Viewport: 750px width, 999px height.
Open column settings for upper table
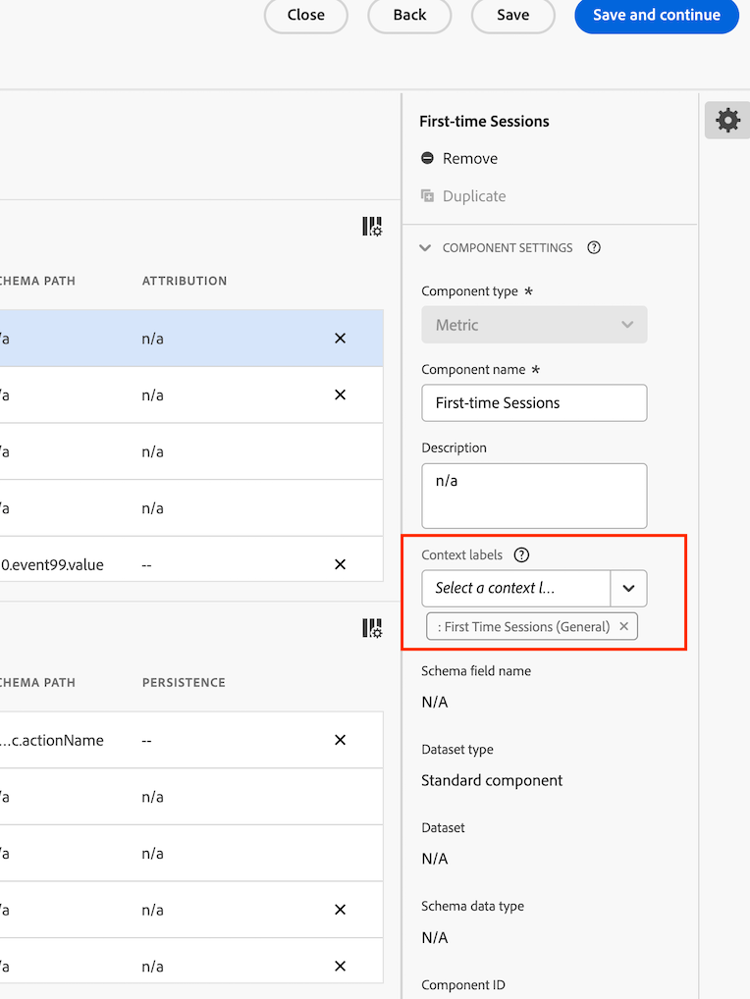point(372,227)
